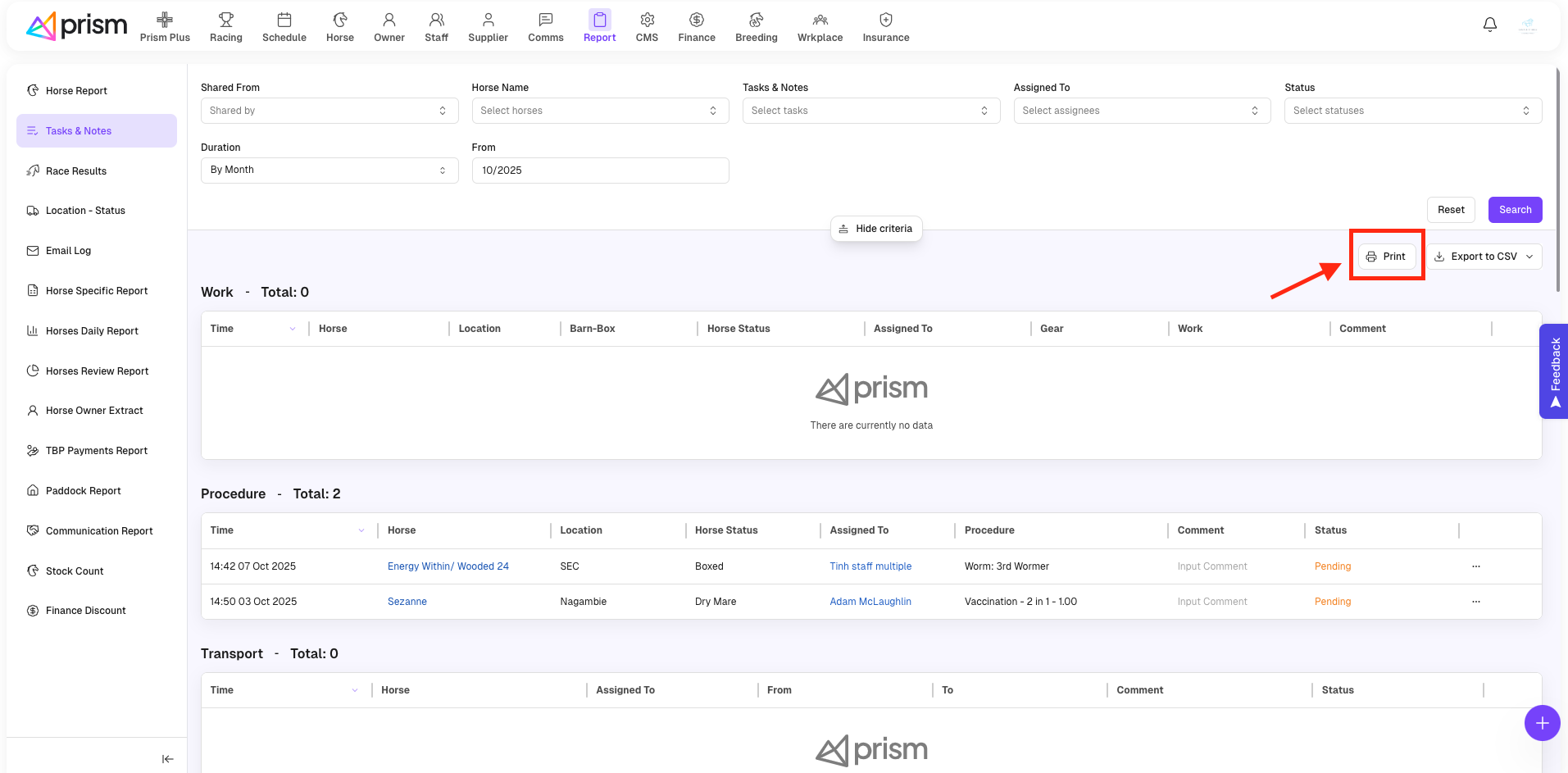Toggle Hide criteria panel

875,229
